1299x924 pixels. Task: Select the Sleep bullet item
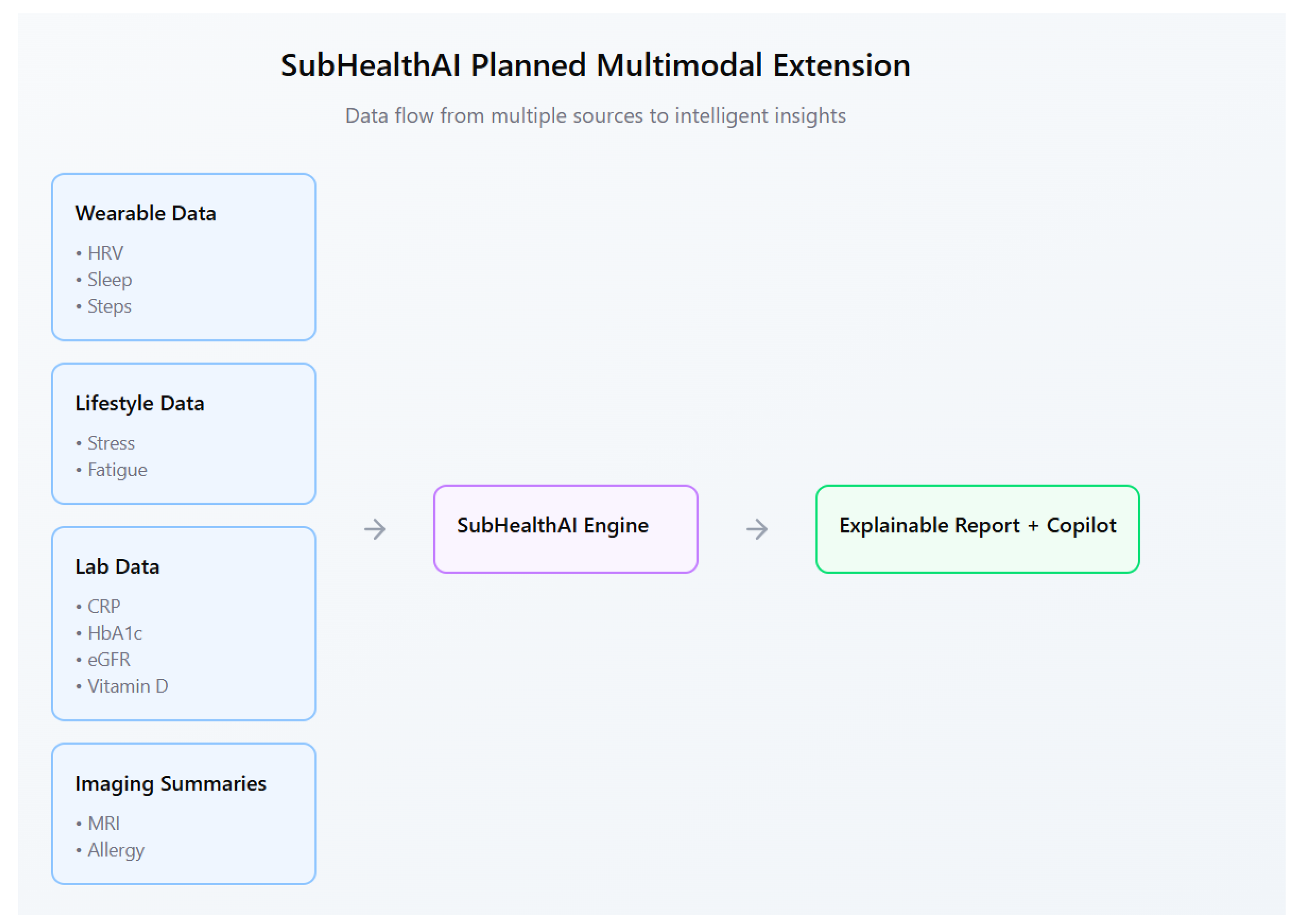[109, 280]
